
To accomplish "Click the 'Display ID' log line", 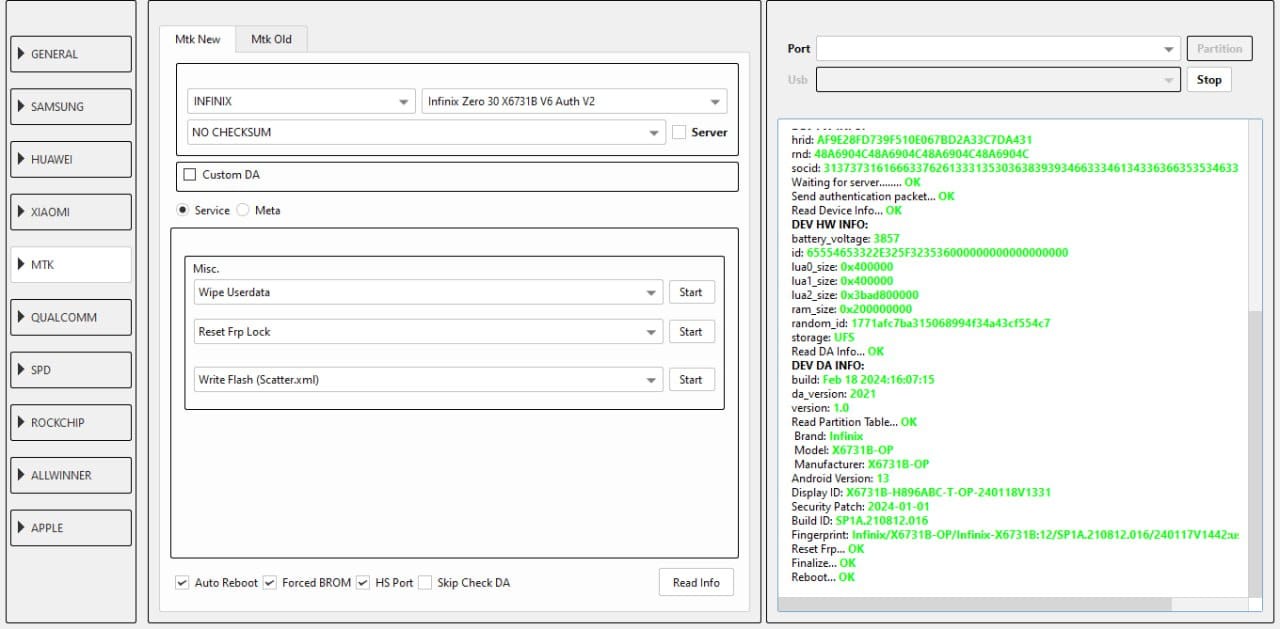I will pos(921,493).
